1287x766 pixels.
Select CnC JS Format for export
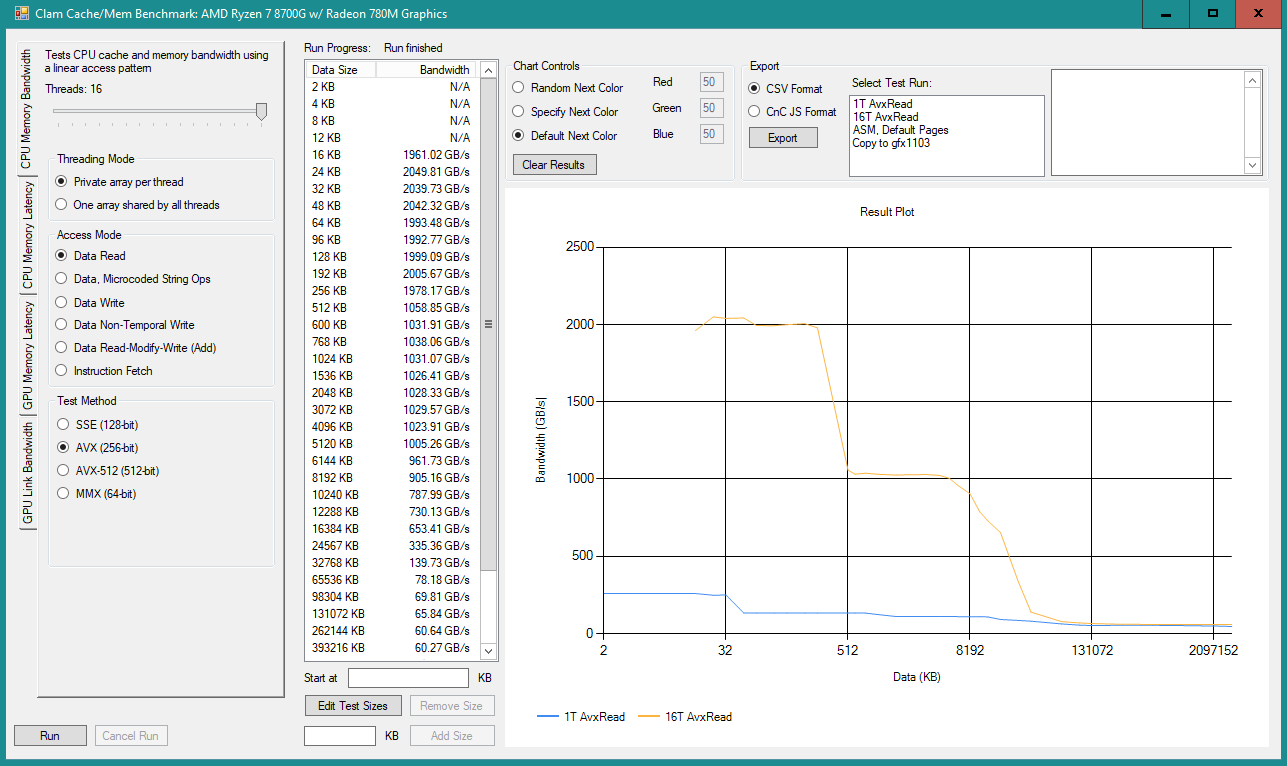pos(755,112)
